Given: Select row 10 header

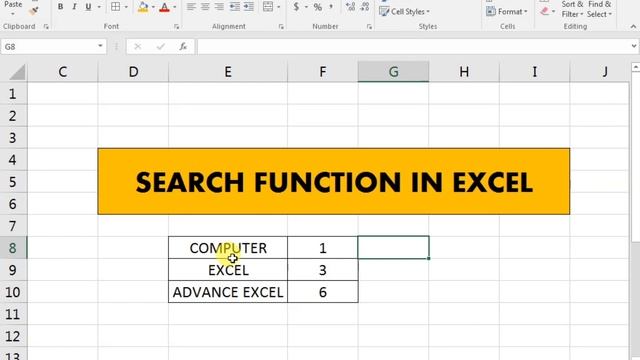Looking at the screenshot, I should click(13, 292).
